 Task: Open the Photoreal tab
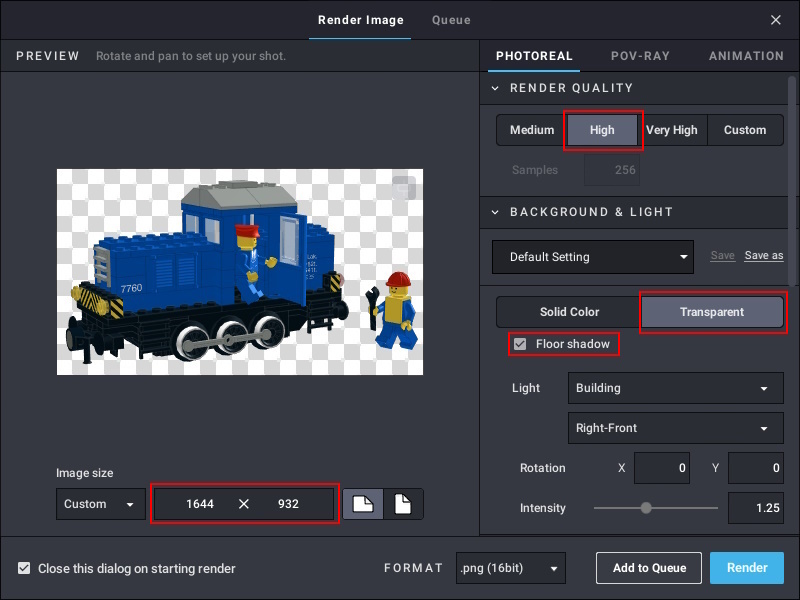(534, 56)
